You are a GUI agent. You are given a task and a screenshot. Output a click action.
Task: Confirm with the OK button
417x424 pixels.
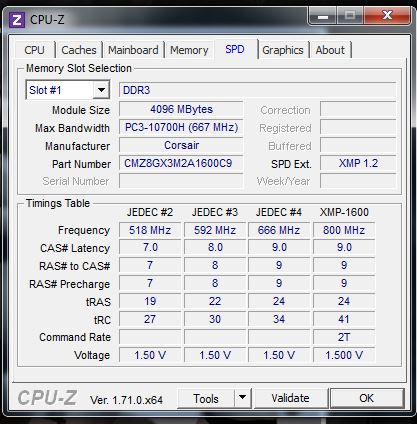tap(367, 398)
